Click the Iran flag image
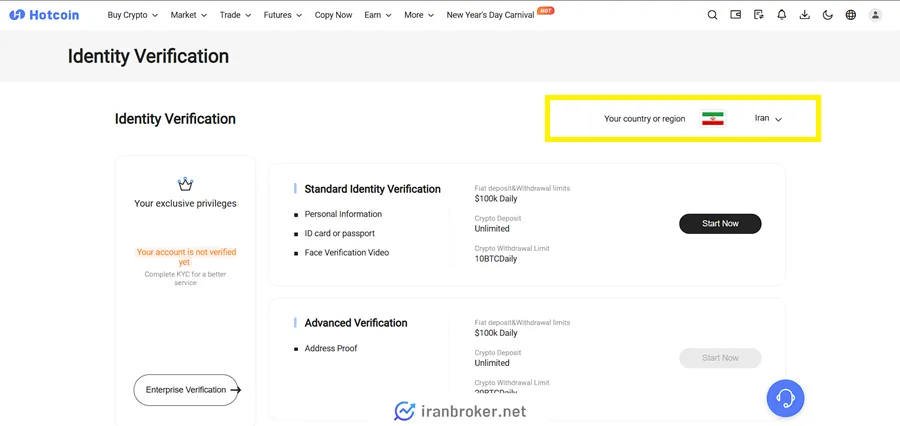Screen dimensions: 900x426 point(713,119)
